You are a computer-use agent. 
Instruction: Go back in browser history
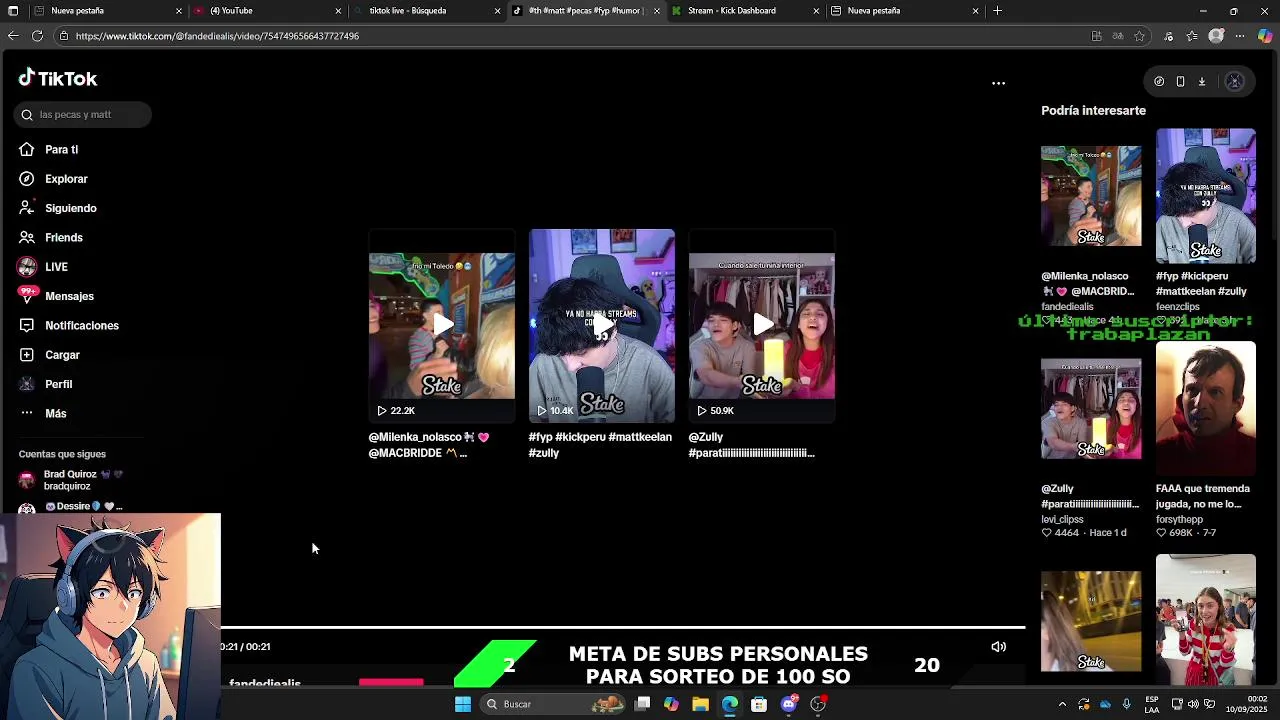pyautogui.click(x=13, y=36)
